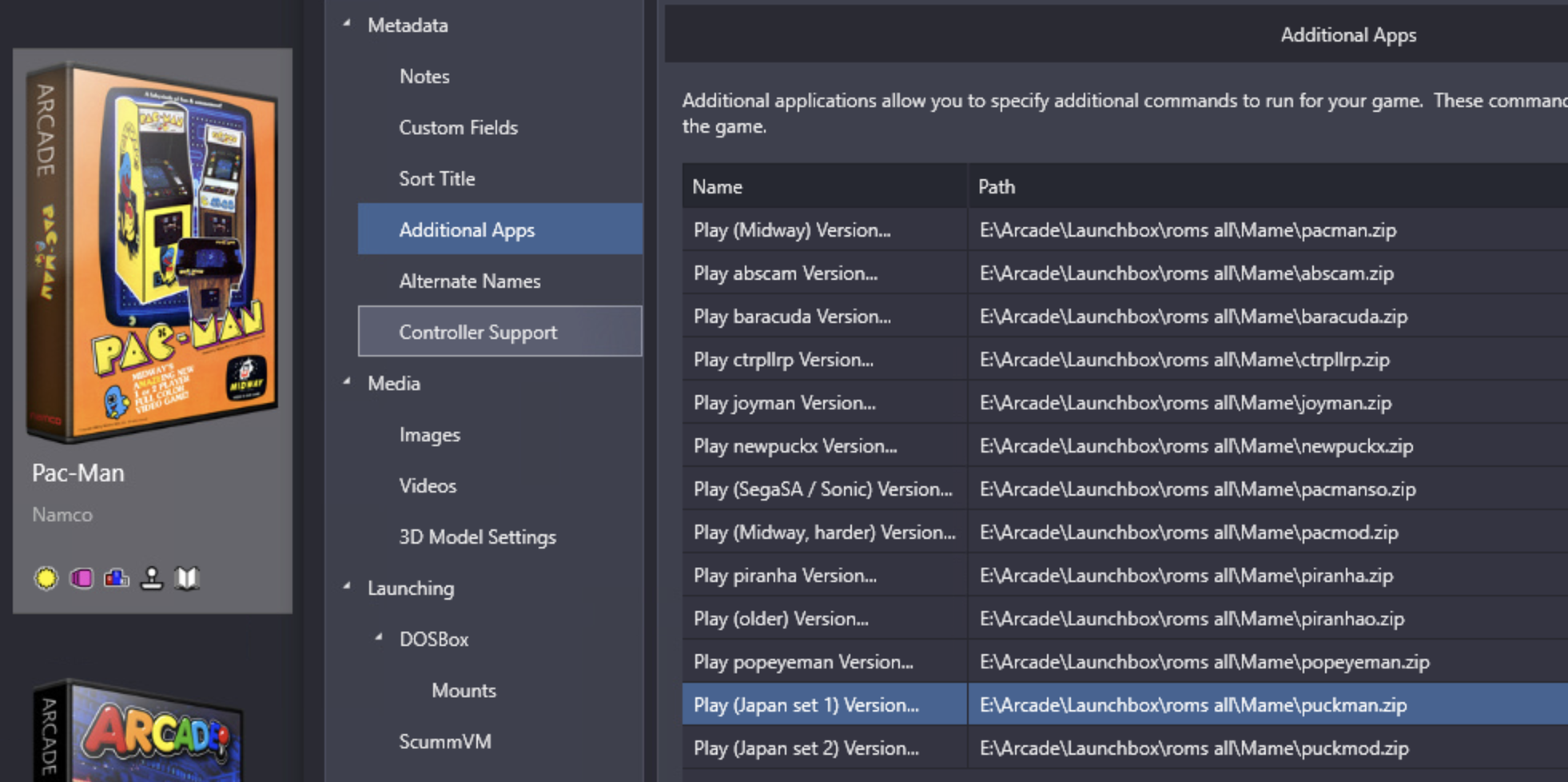Select the Play joyman Version row

tap(1125, 403)
